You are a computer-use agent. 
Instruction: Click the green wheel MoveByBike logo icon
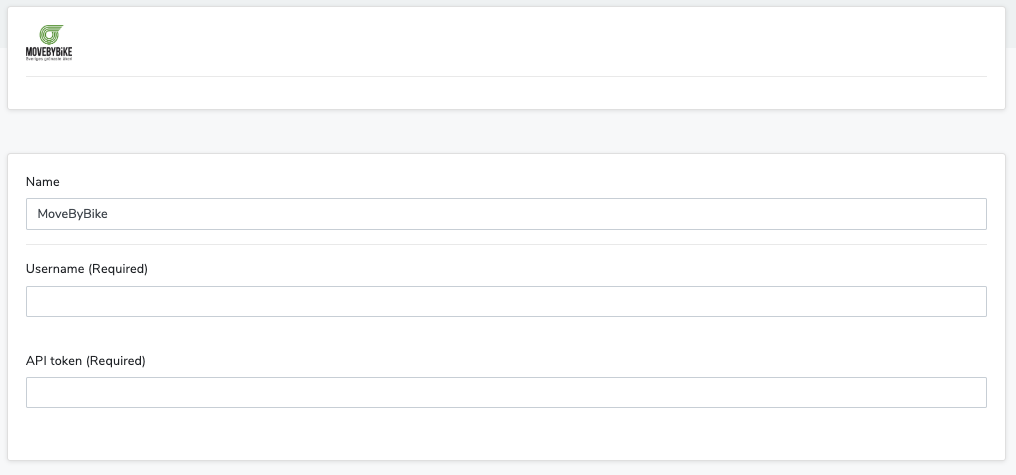click(x=49, y=35)
